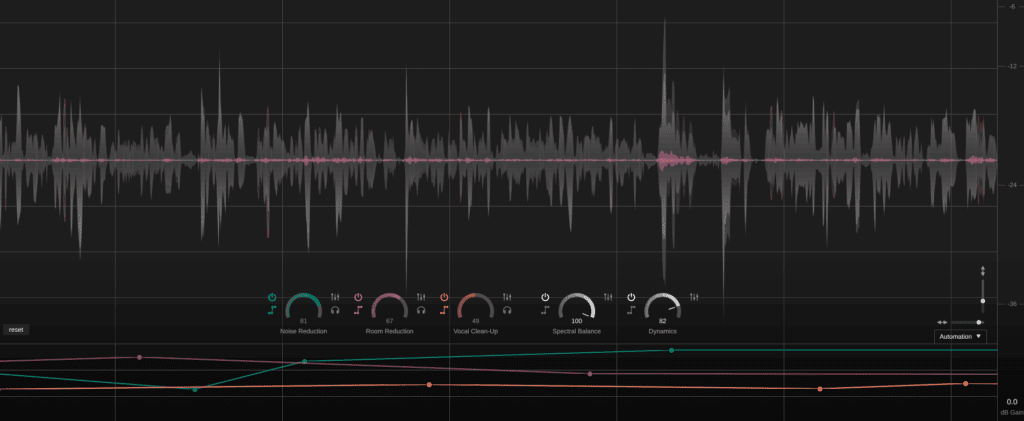Screen dimensions: 1024x421
Task: Click the Dynamics knob
Action: (663, 307)
